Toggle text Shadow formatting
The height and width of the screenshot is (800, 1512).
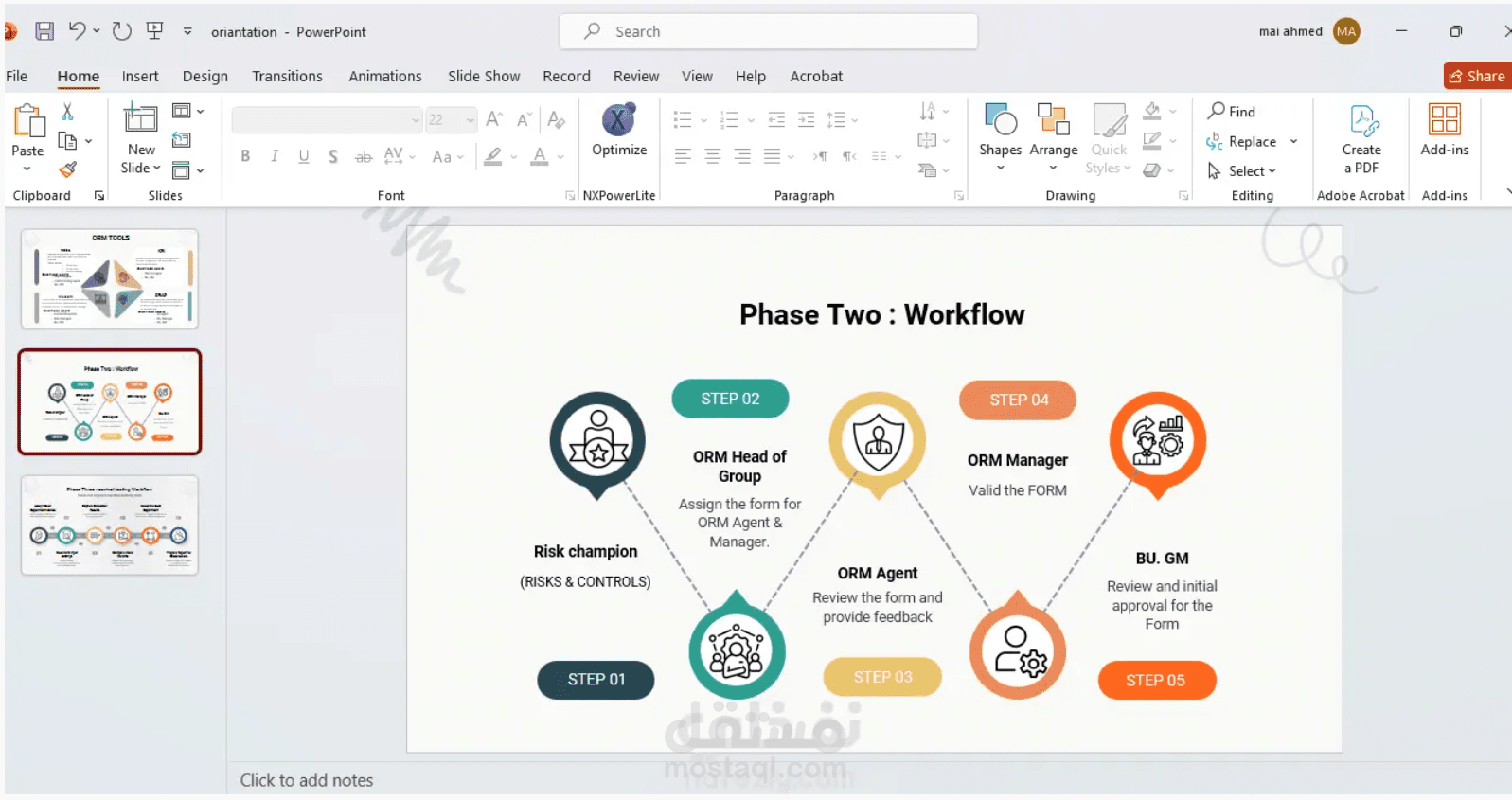[333, 156]
